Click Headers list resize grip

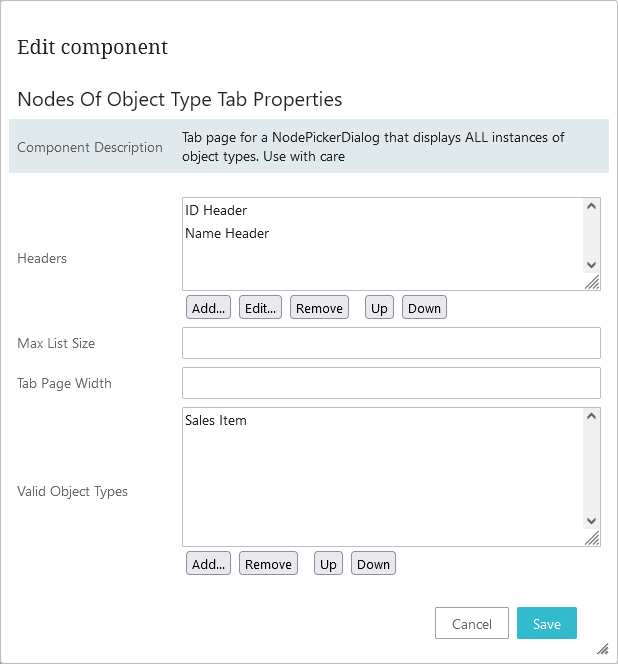592,283
